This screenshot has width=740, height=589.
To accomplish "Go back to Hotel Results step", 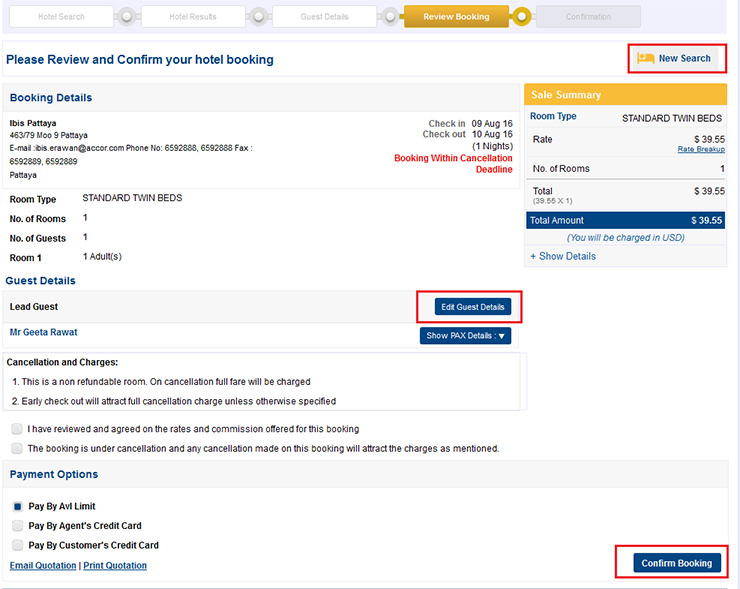I will pyautogui.click(x=193, y=17).
